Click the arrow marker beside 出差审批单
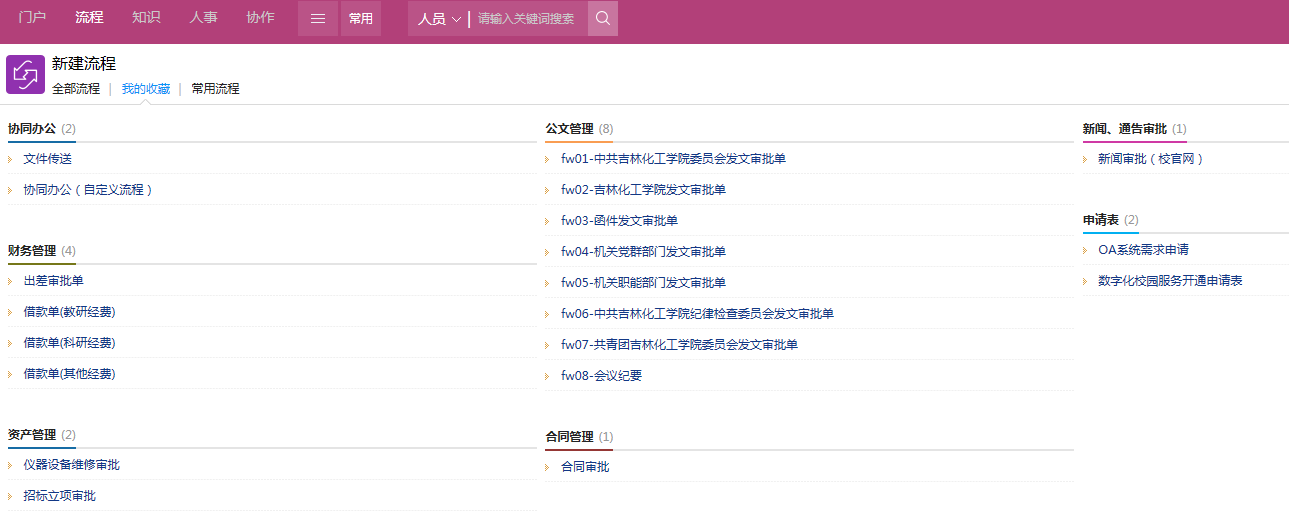1289x513 pixels. 10,281
